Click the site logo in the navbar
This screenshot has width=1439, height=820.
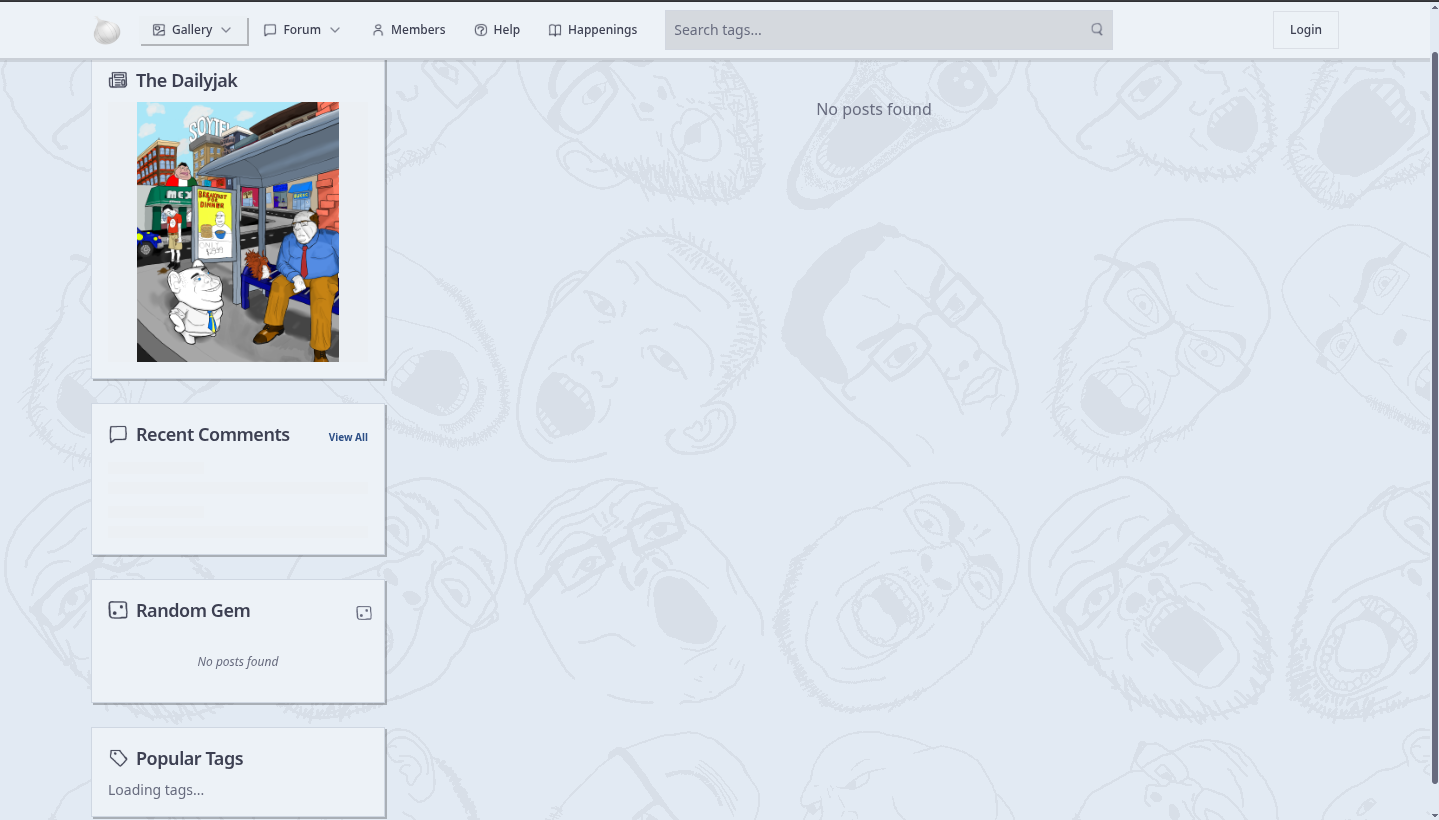(107, 31)
